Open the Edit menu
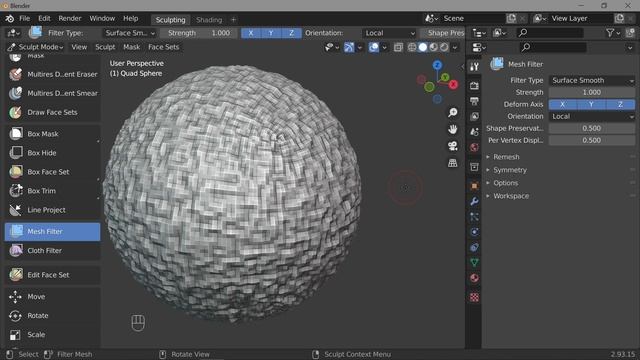Image resolution: width=640 pixels, height=360 pixels. tap(44, 19)
